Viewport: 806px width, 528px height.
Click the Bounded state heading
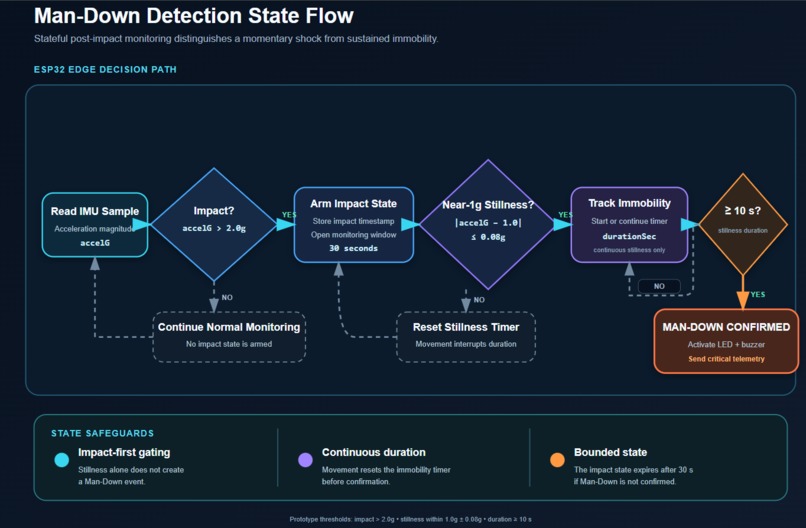[x=610, y=452]
